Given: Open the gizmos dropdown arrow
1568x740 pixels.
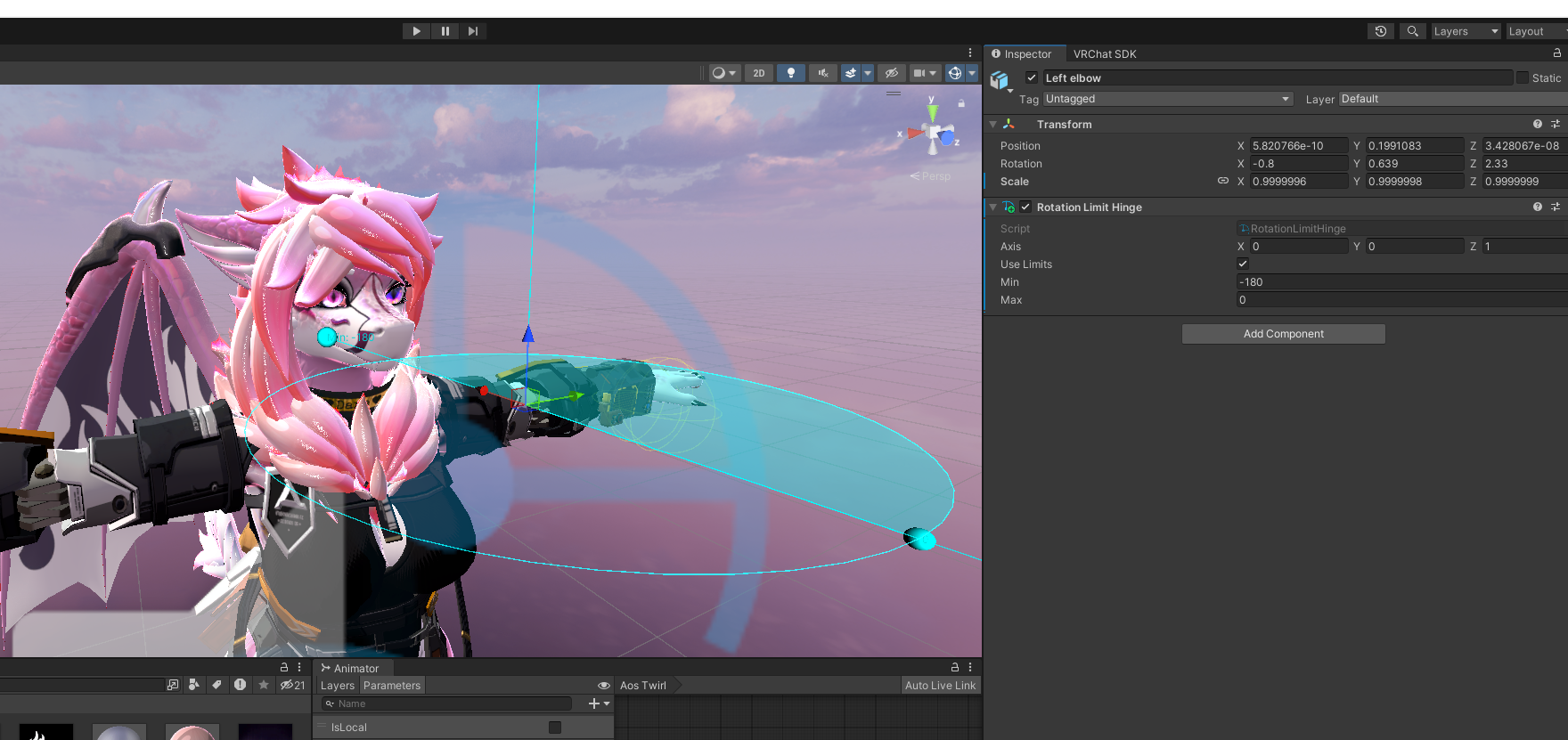Looking at the screenshot, I should 972,73.
